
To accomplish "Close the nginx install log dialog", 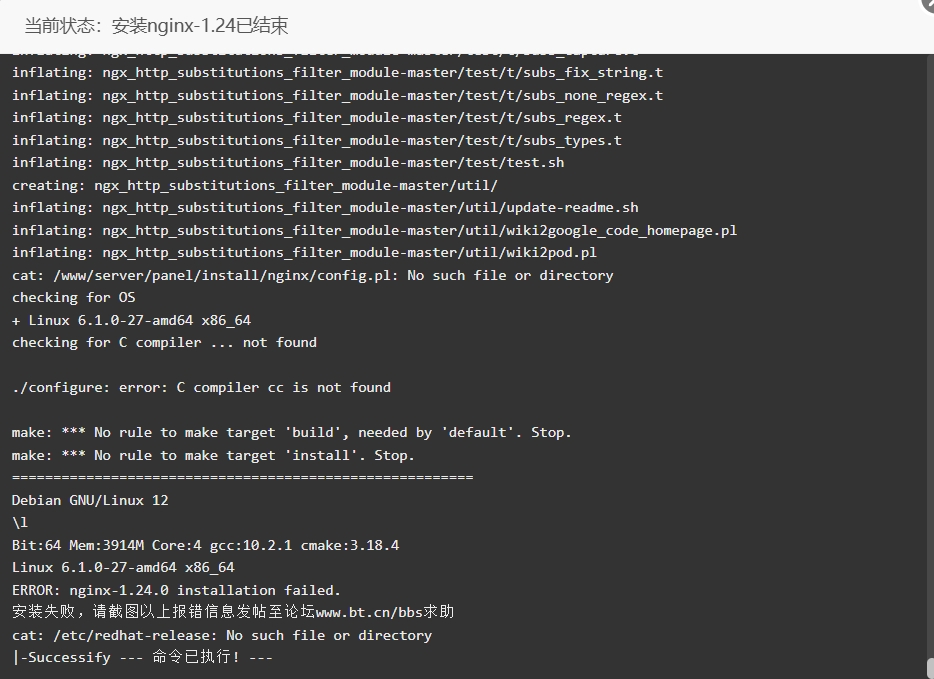I will [929, 3].
